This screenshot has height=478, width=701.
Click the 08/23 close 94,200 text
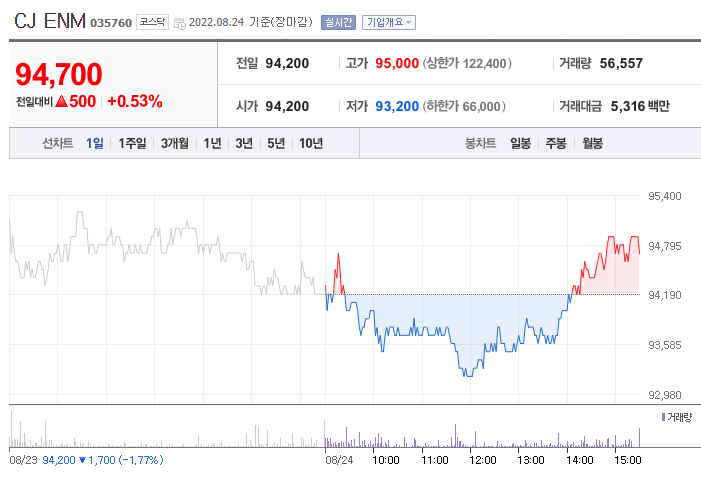click(59, 460)
